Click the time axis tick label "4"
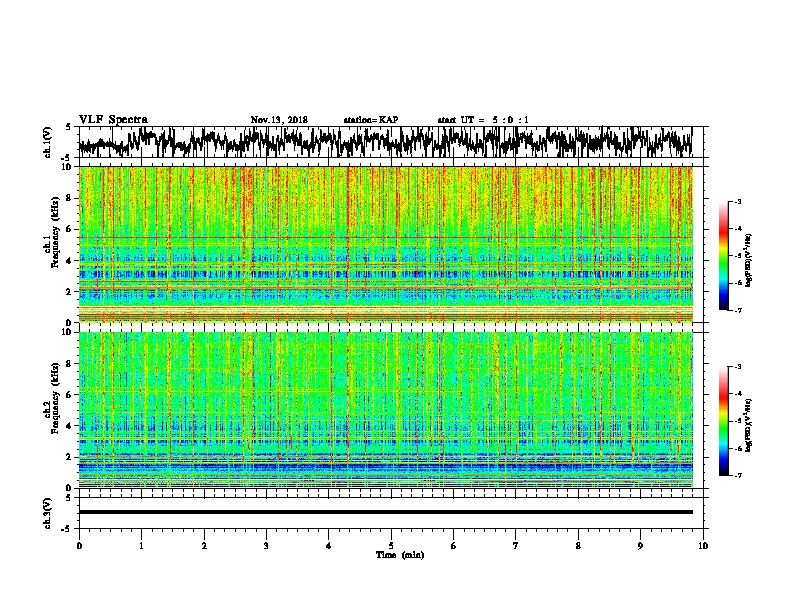 [329, 545]
